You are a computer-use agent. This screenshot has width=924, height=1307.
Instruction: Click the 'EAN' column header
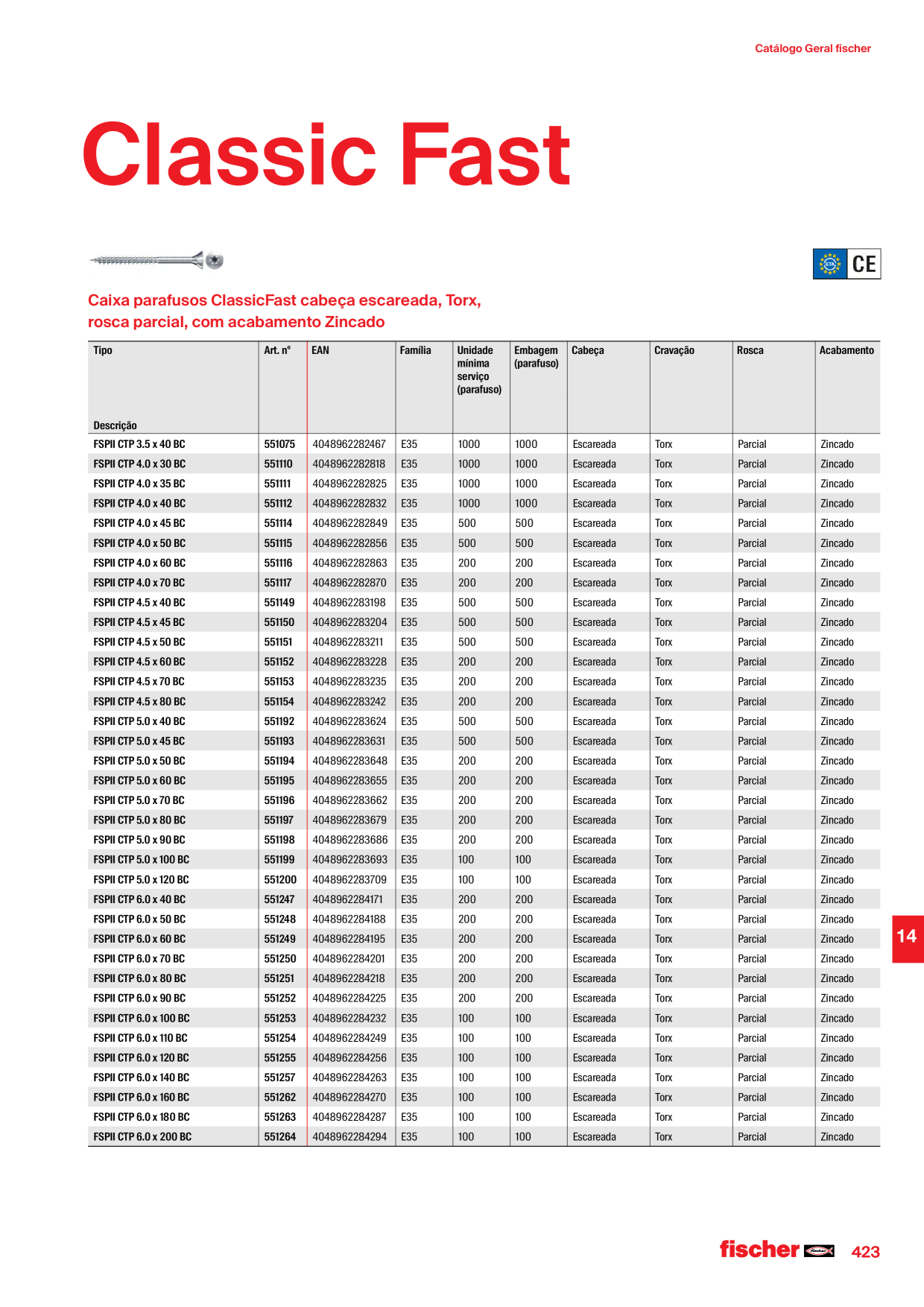pyautogui.click(x=320, y=350)
